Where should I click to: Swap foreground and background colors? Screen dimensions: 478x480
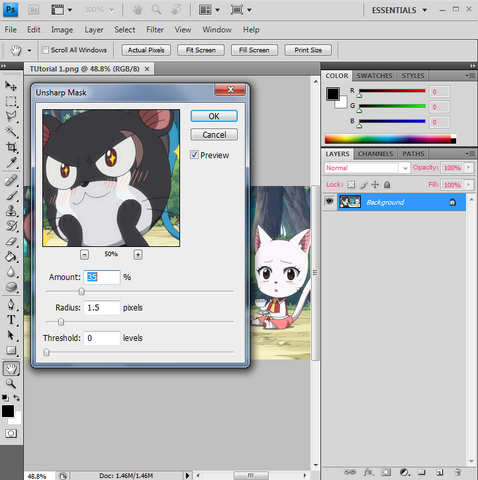(17, 398)
